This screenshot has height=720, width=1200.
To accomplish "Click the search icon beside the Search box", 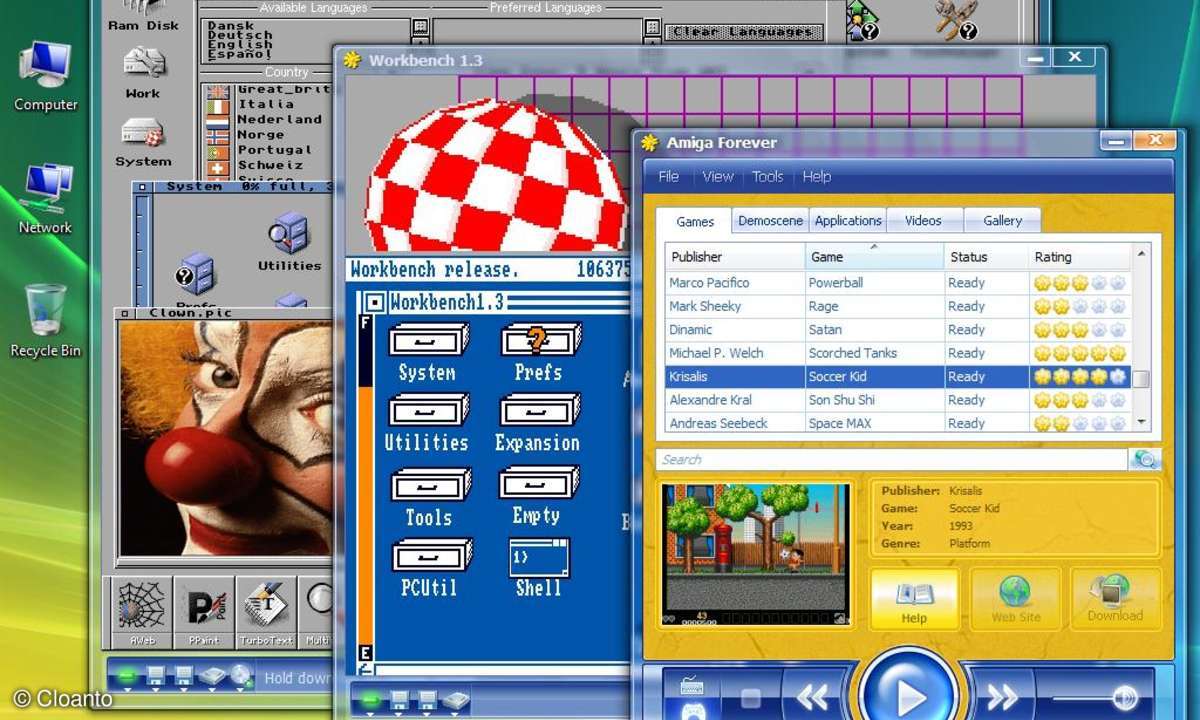I will pos(1145,459).
